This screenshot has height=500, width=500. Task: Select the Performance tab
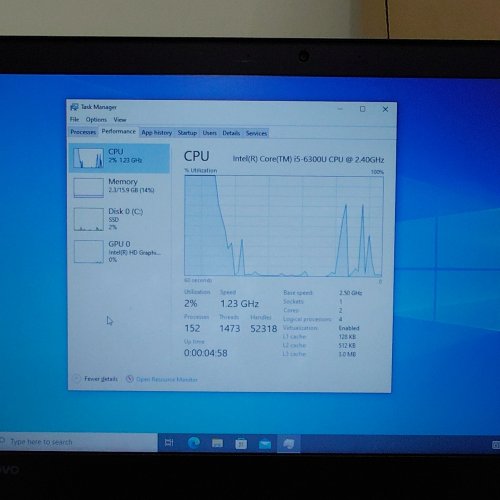pos(119,131)
